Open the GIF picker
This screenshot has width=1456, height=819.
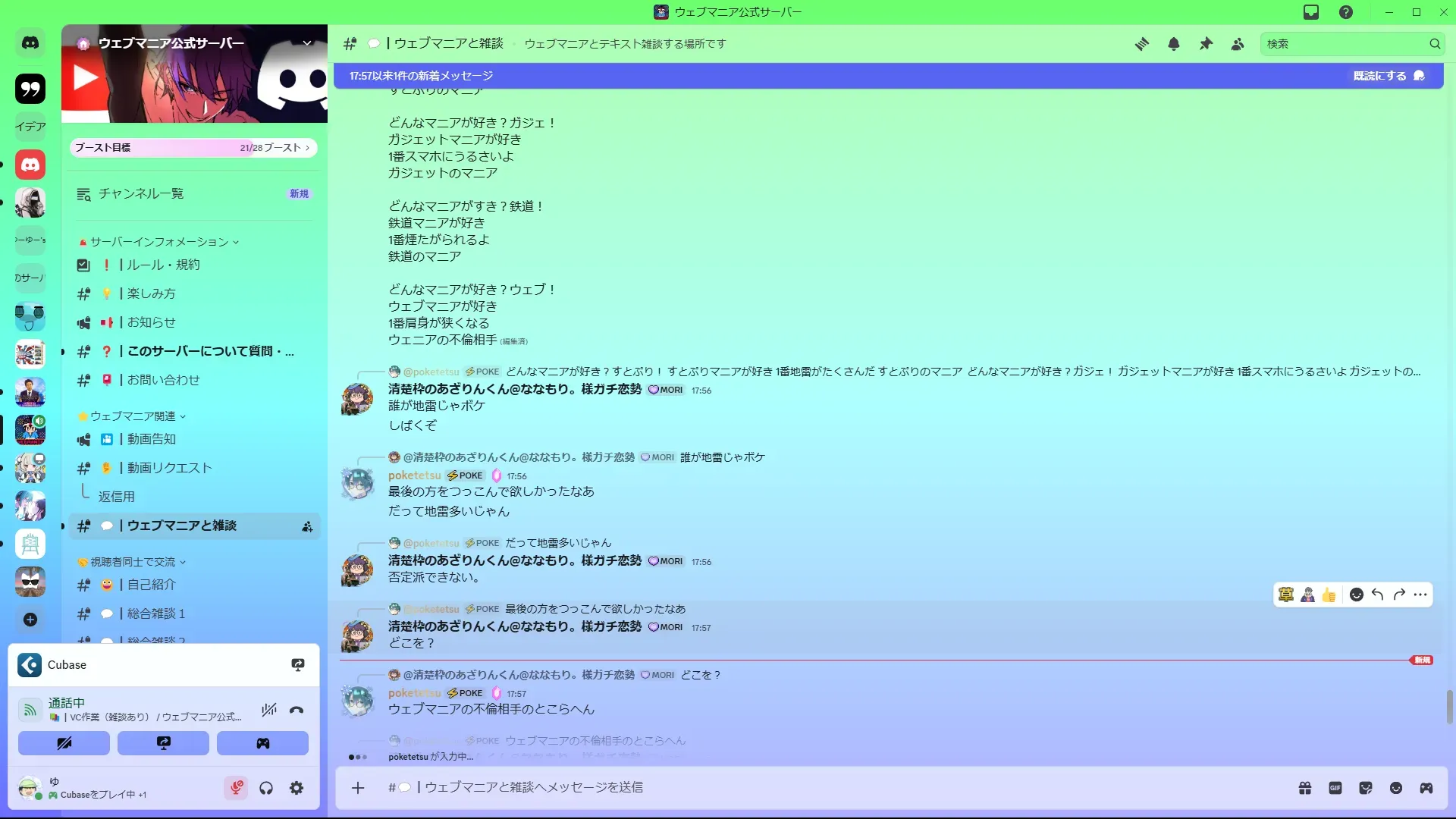[x=1335, y=788]
